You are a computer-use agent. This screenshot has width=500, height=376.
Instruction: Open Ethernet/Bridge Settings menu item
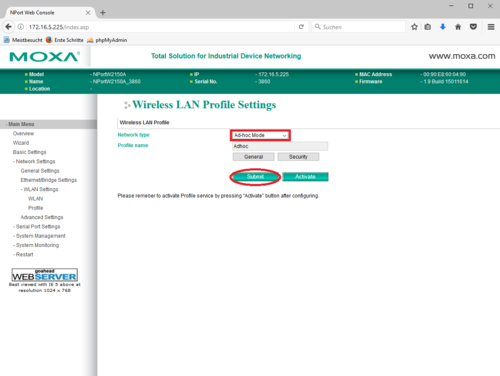pyautogui.click(x=49, y=180)
